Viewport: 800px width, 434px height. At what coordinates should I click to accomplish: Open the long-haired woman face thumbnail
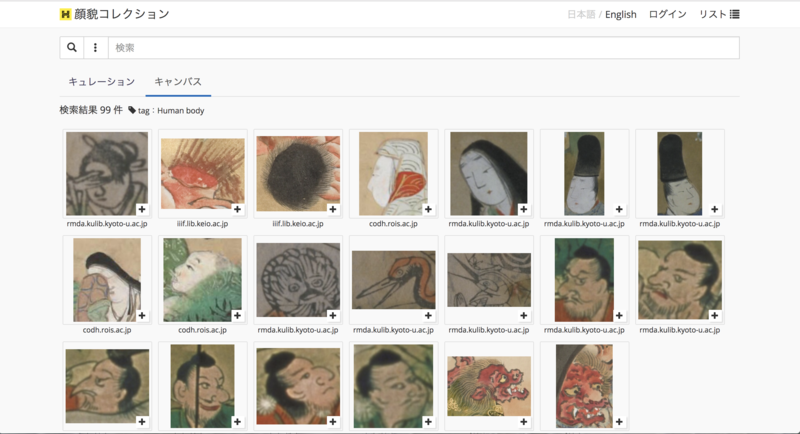[x=488, y=173]
